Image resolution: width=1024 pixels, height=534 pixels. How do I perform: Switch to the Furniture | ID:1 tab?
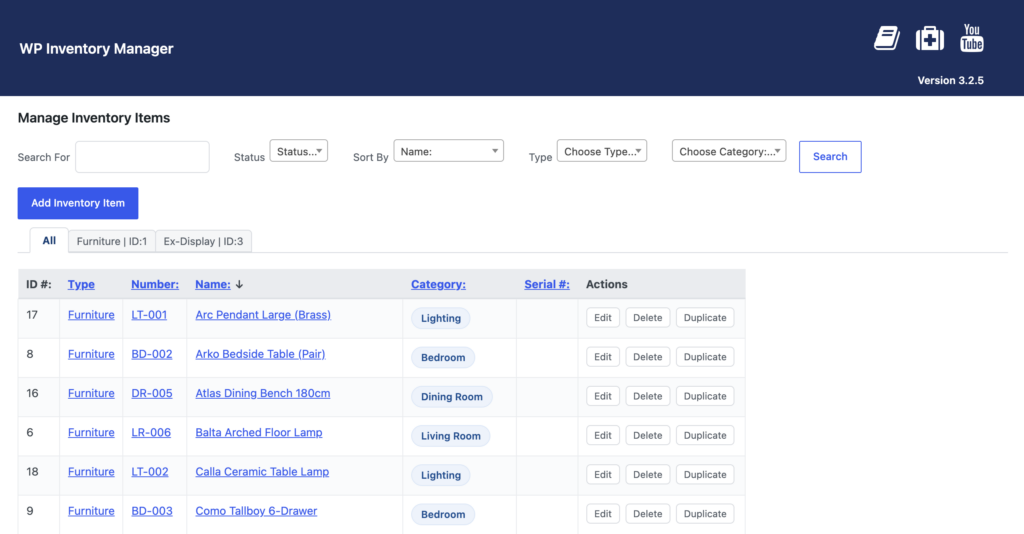click(x=112, y=241)
